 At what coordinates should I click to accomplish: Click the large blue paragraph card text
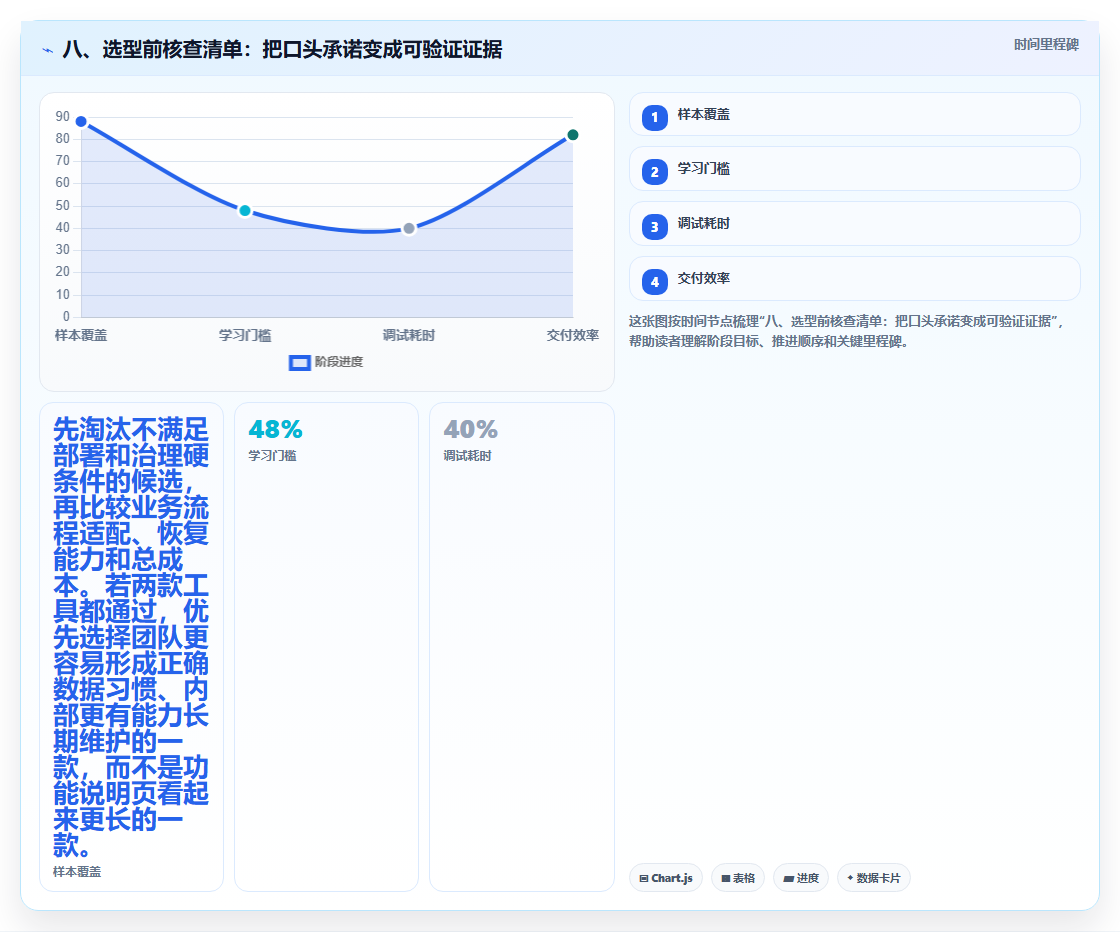coord(131,637)
